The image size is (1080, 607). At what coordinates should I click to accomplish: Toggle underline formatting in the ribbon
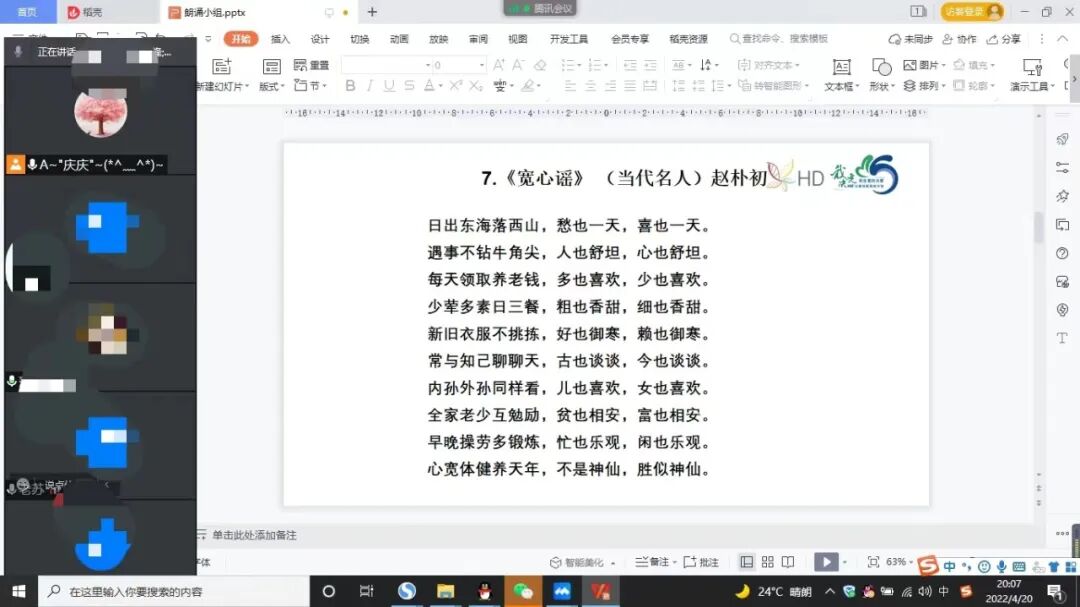point(387,86)
